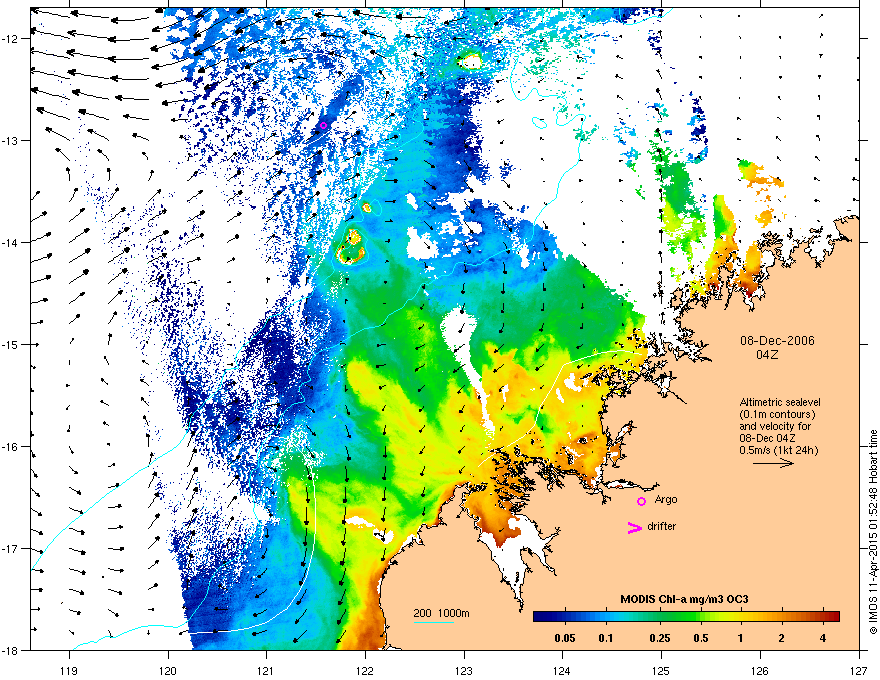Screen dimensions: 880x680
Task: Click longitude axis label 125
Action: coord(662,670)
